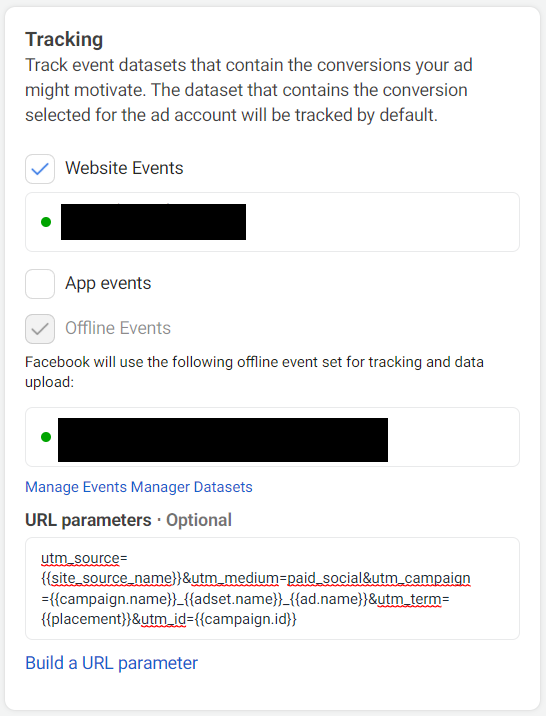This screenshot has height=716, width=546.
Task: Place cursor on {{campaign.id}} in URL field
Action: [x=246, y=619]
